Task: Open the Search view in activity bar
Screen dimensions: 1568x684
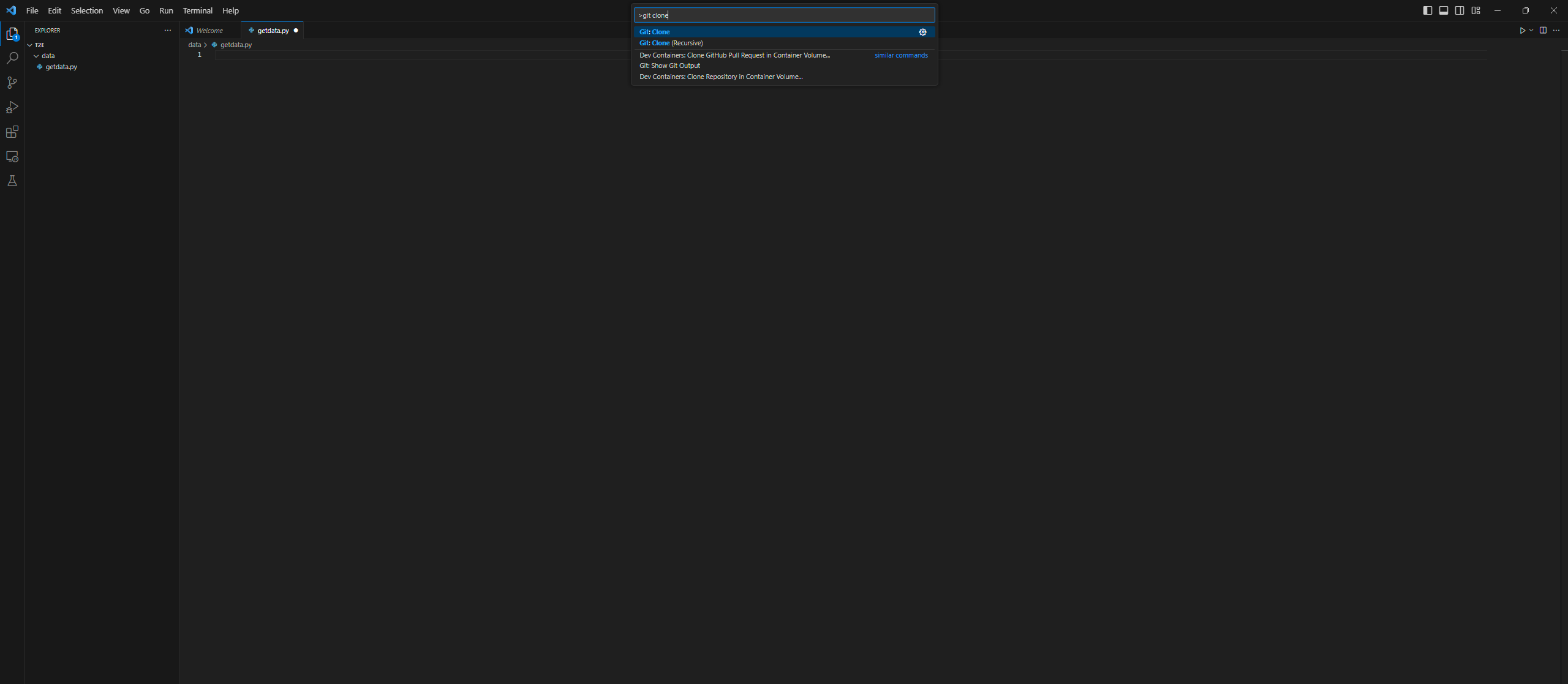Action: [12, 58]
